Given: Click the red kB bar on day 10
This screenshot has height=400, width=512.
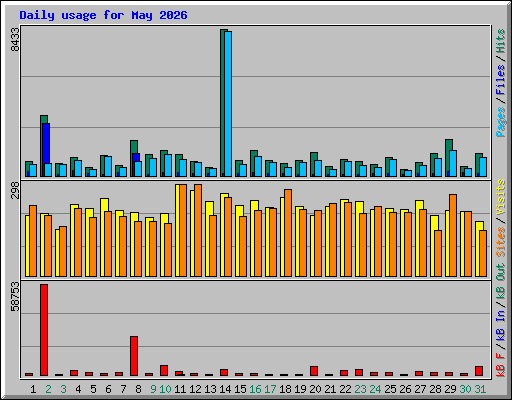Looking at the screenshot, I should [164, 370].
